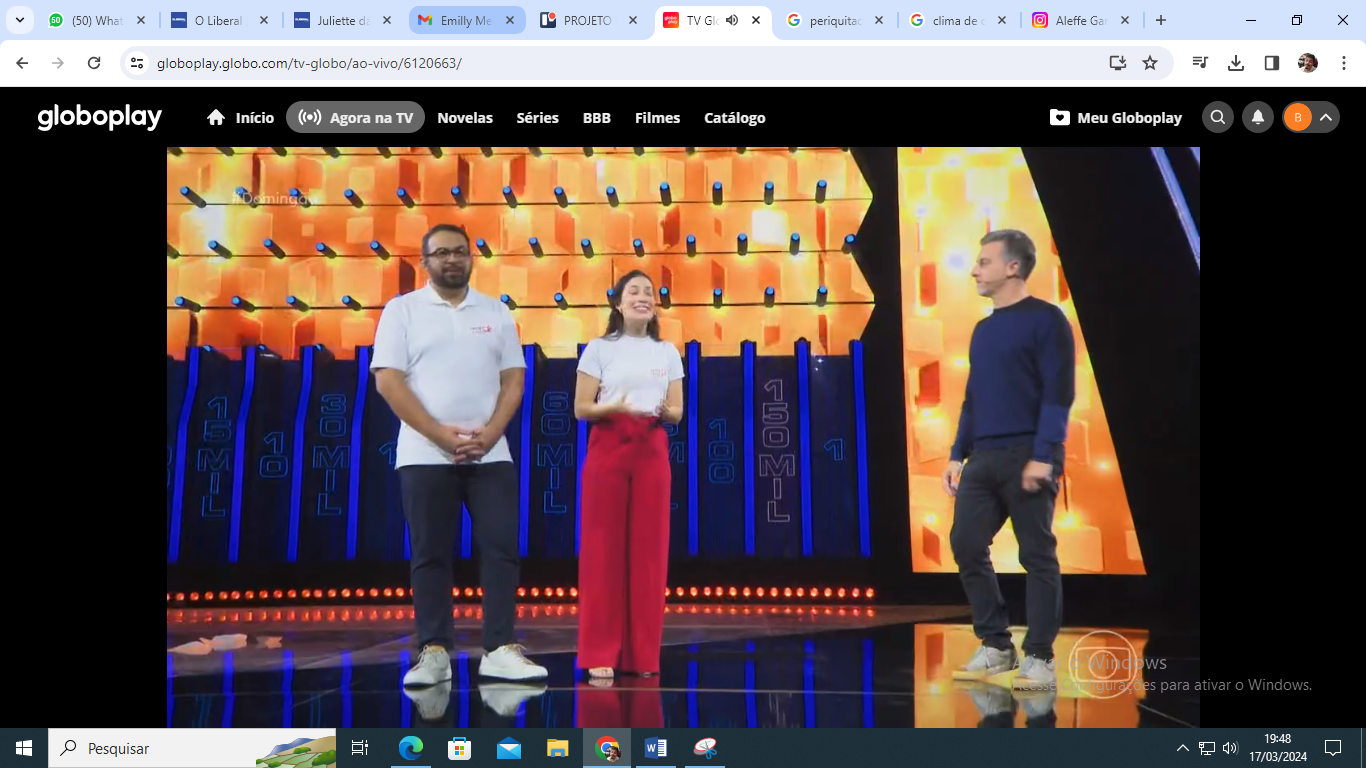Select the Agora na TV button

tap(356, 118)
